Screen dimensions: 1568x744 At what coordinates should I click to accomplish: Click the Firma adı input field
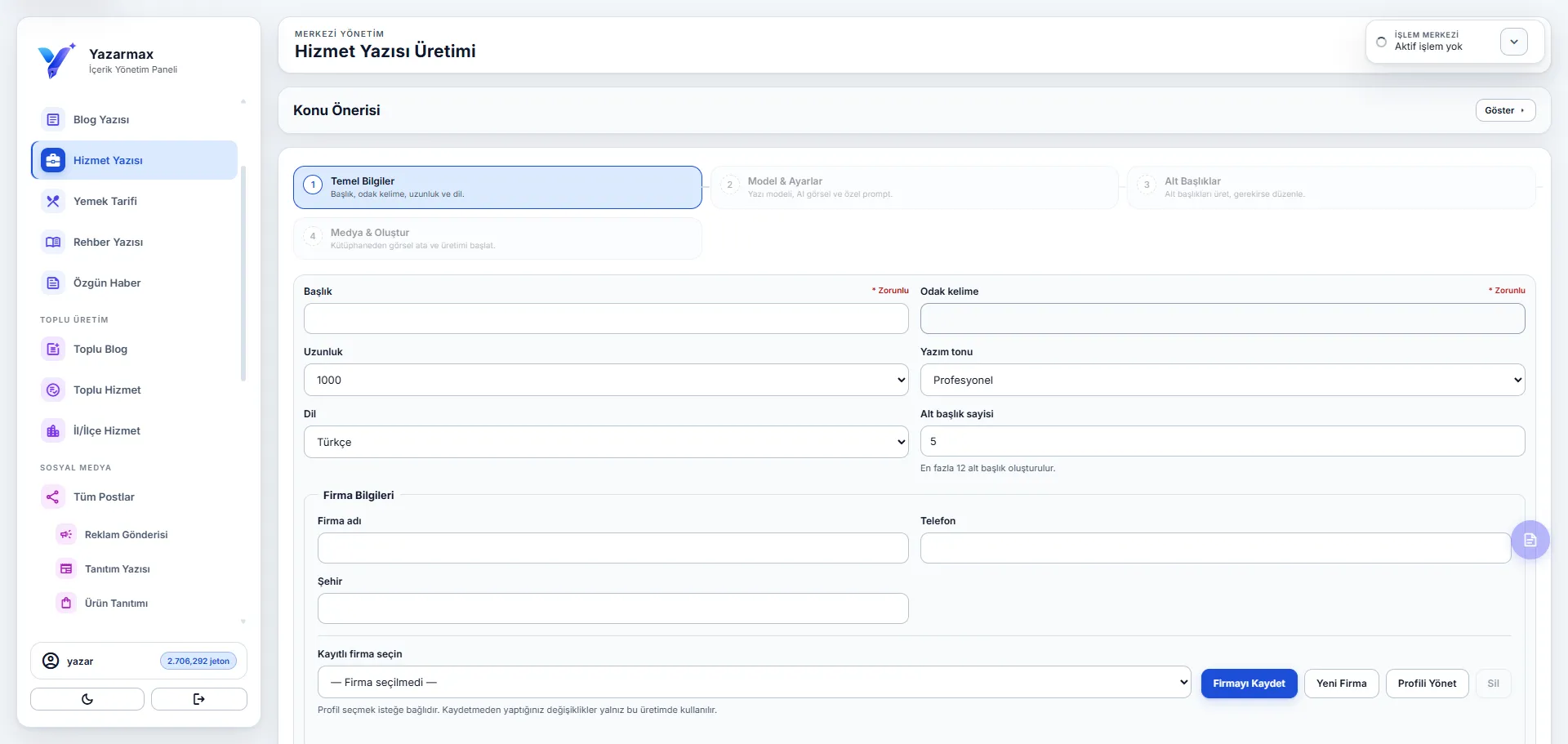tap(612, 548)
